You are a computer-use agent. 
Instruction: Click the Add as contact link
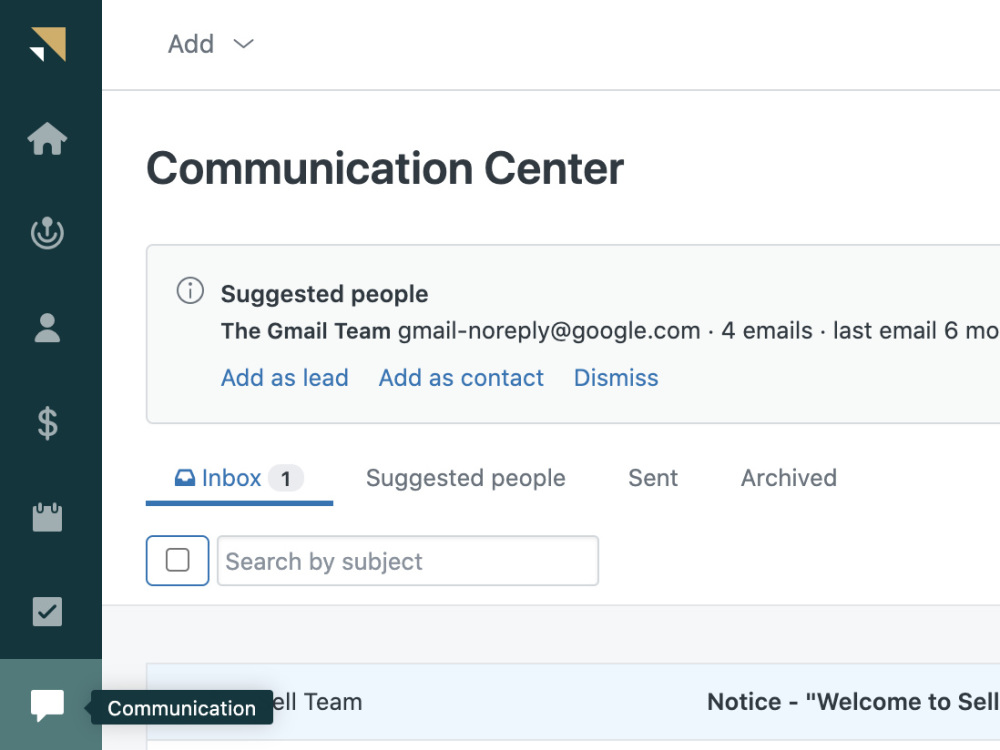[461, 378]
